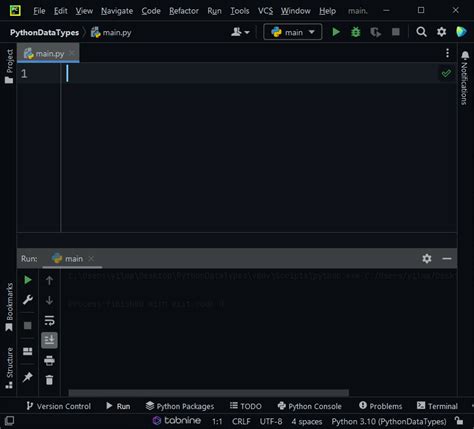The image size is (474, 429).
Task: Open the Run tool window button
Action: pos(118,406)
